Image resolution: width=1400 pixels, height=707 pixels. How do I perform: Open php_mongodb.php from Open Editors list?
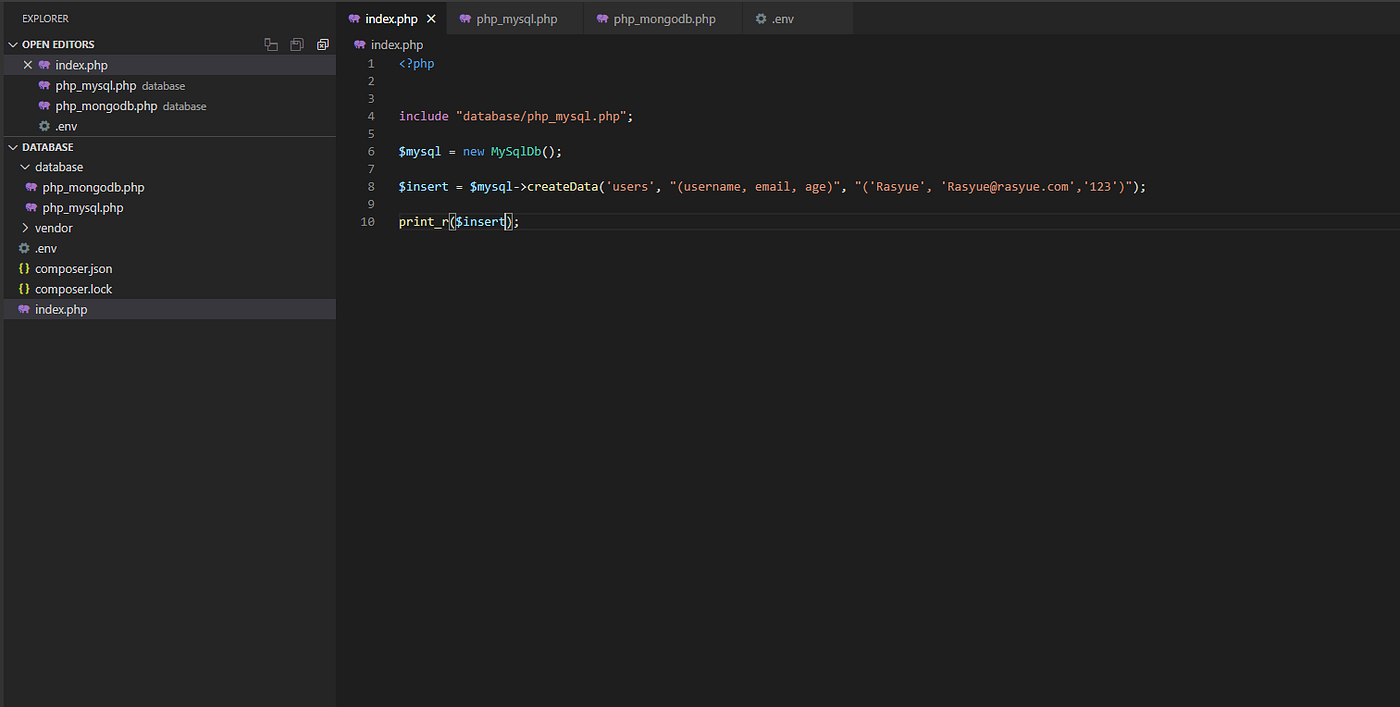170,106
